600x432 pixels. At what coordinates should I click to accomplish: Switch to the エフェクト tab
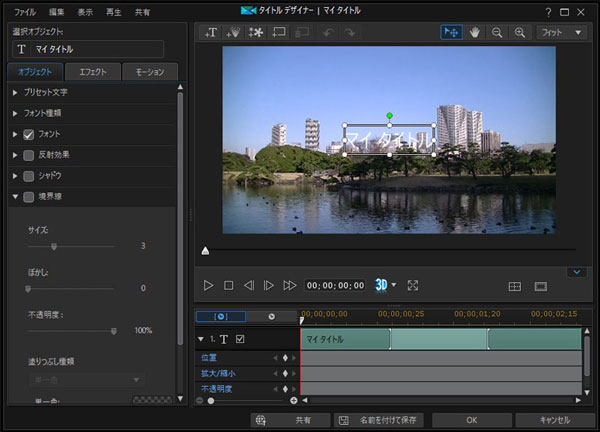[92, 72]
